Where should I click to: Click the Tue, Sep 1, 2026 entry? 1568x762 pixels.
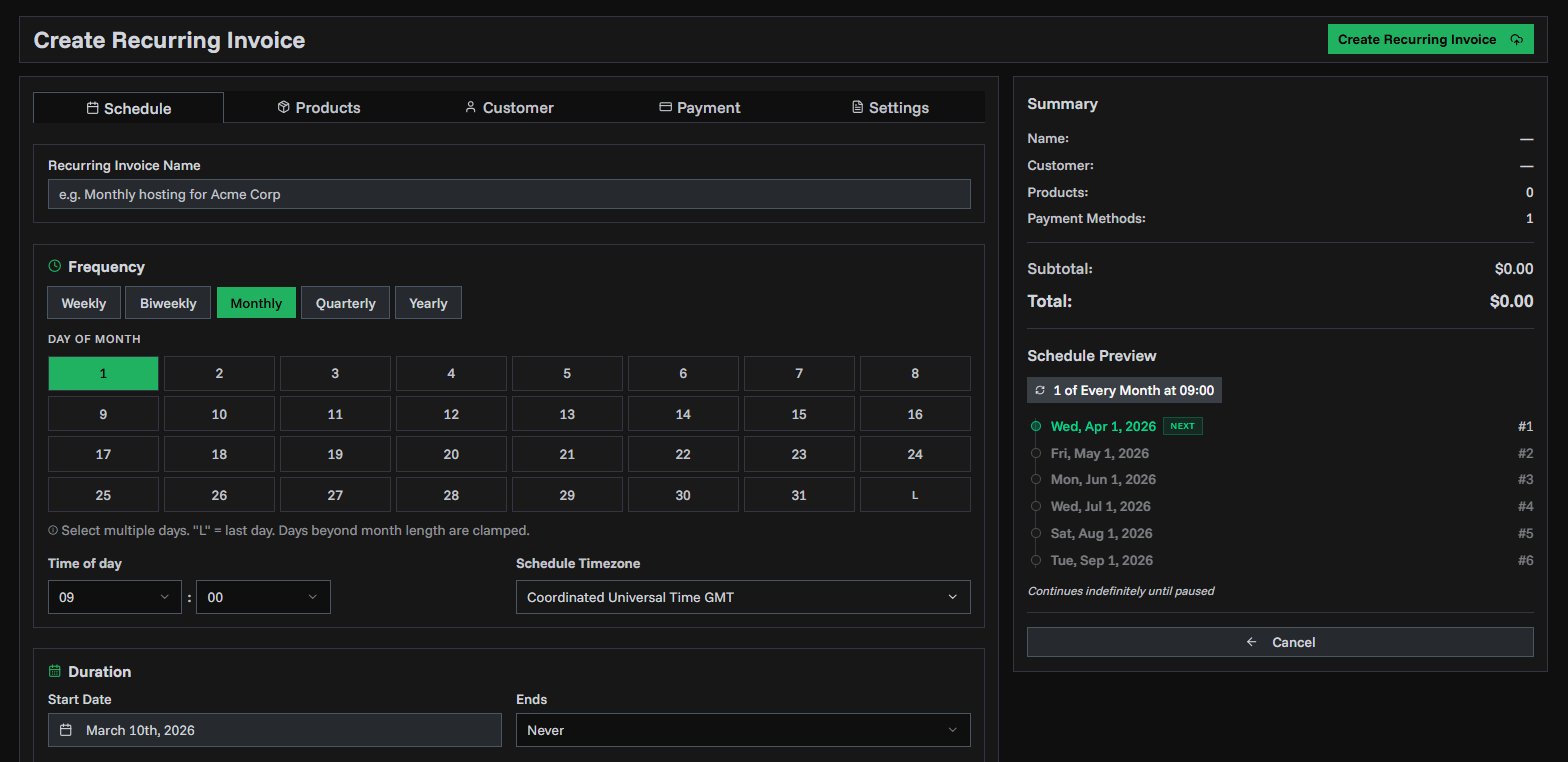1101,560
